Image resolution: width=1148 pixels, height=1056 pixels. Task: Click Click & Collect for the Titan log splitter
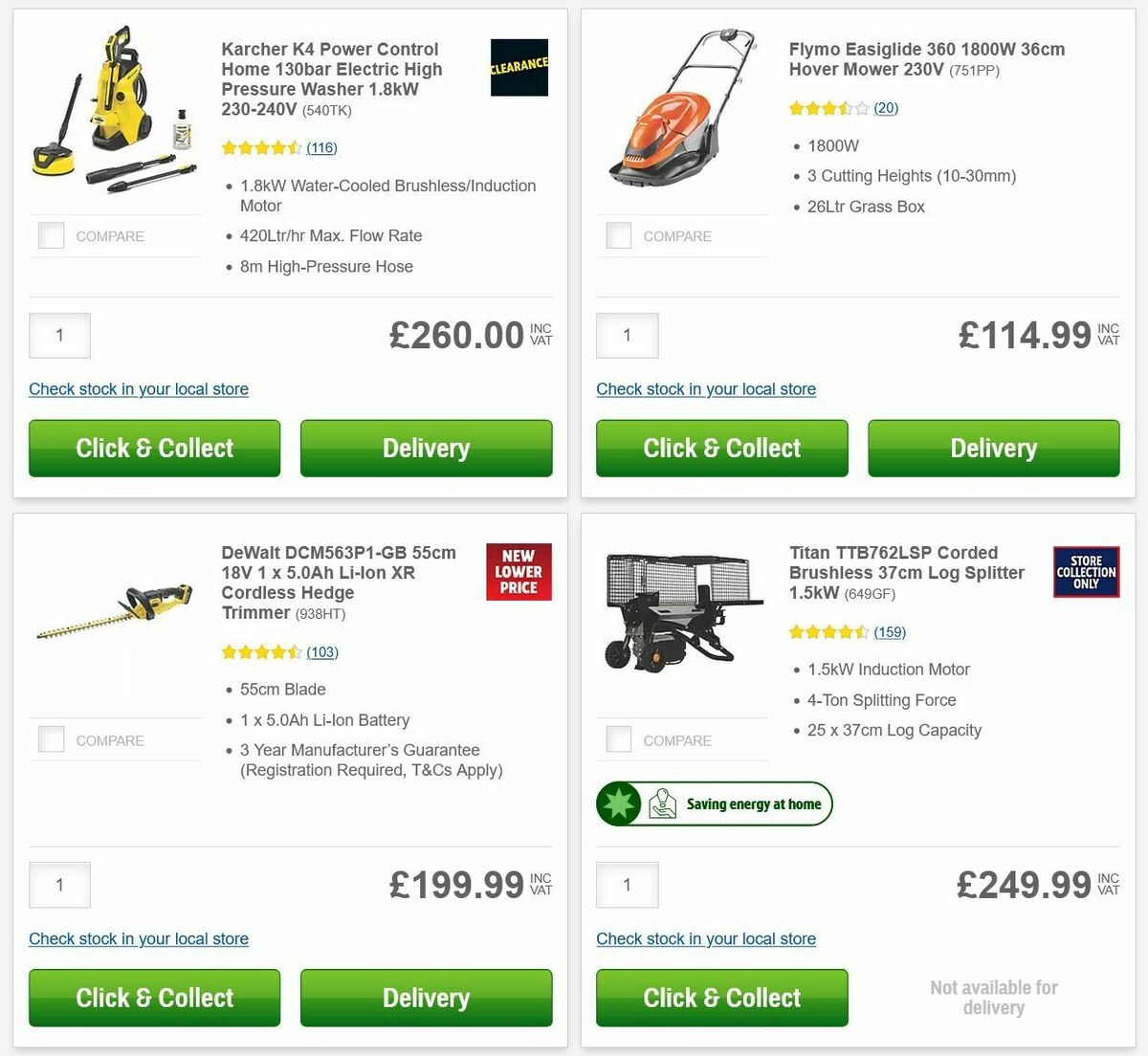click(721, 998)
